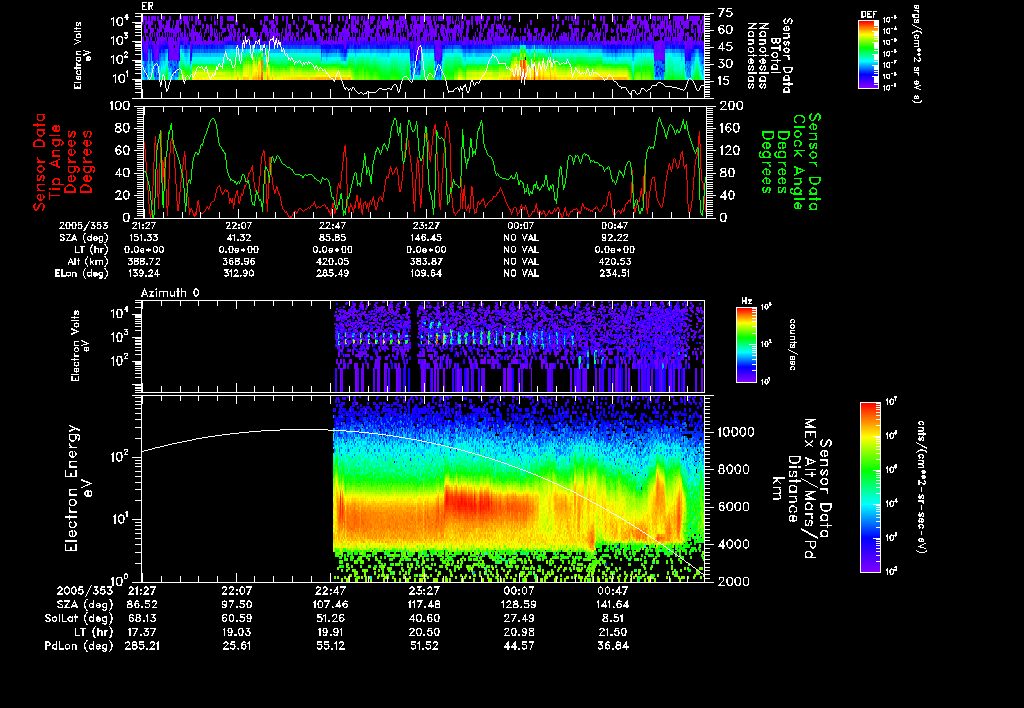Click inside the Azimuth 0 spectrogram panel
Viewport: 1024px width, 708px height.
point(423,346)
